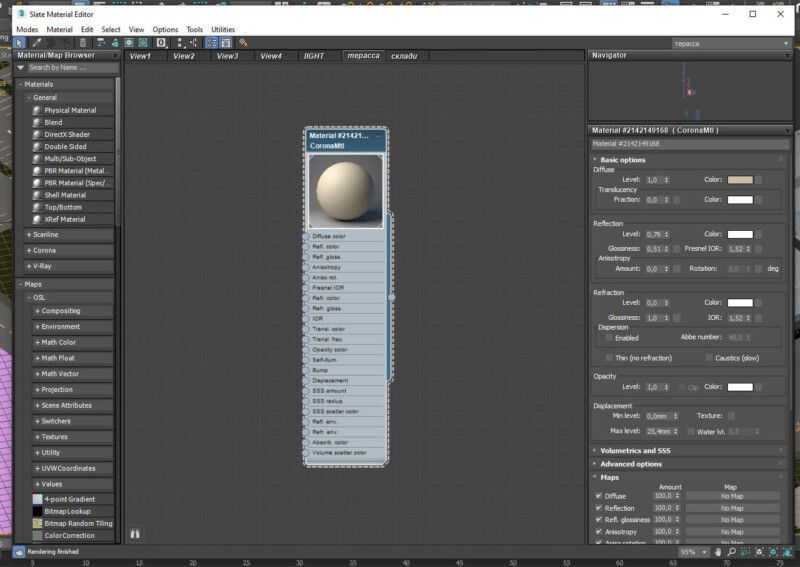800x567 pixels.
Task: Click the Zoom Extents Selected icon
Action: [773, 552]
